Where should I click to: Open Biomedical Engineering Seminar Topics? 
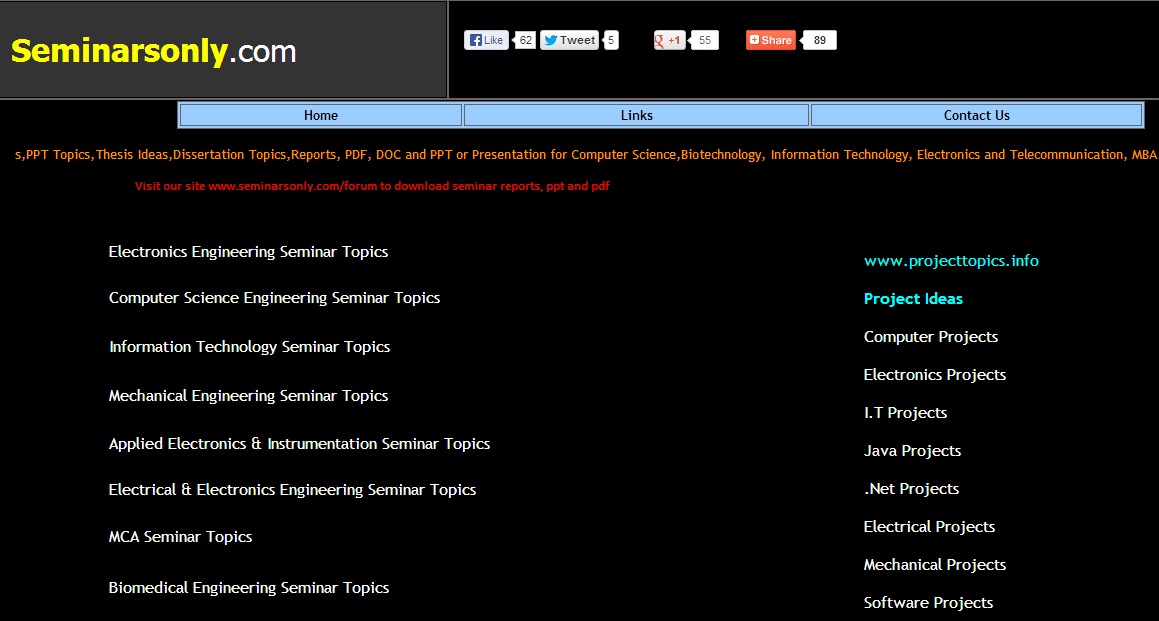coord(249,588)
